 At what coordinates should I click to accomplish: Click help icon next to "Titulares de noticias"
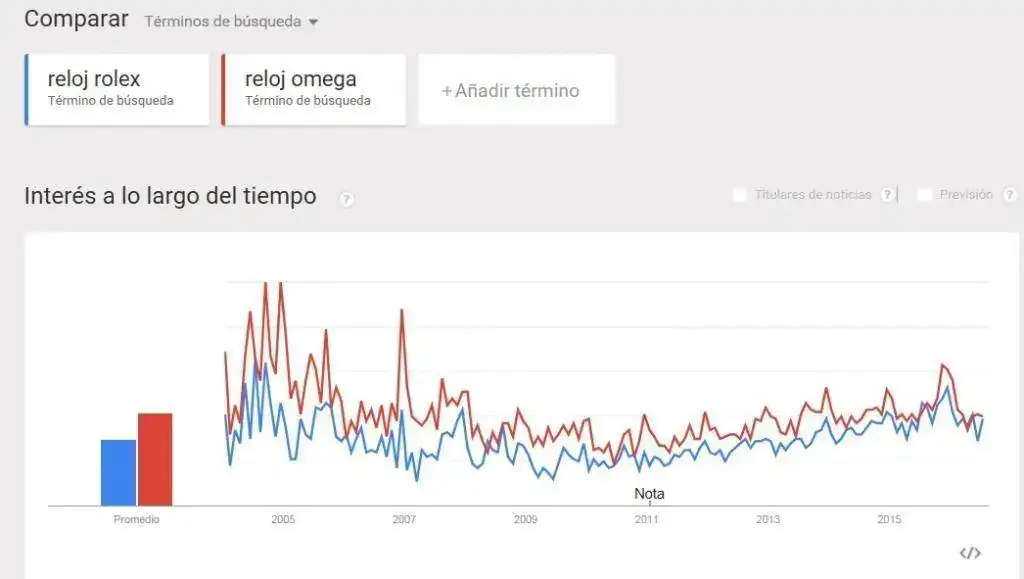888,195
